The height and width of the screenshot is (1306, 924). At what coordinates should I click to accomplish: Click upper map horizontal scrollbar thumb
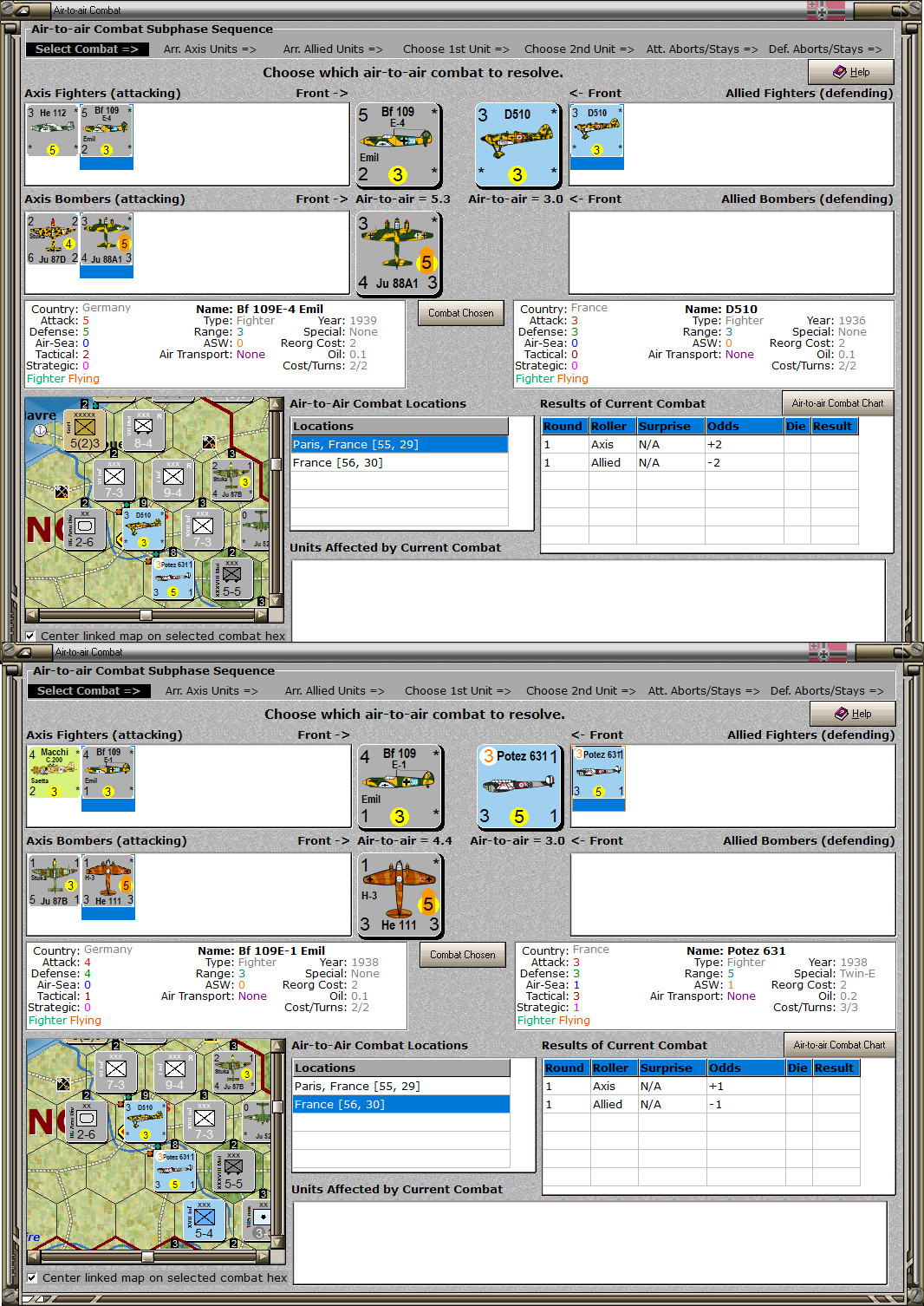(146, 615)
